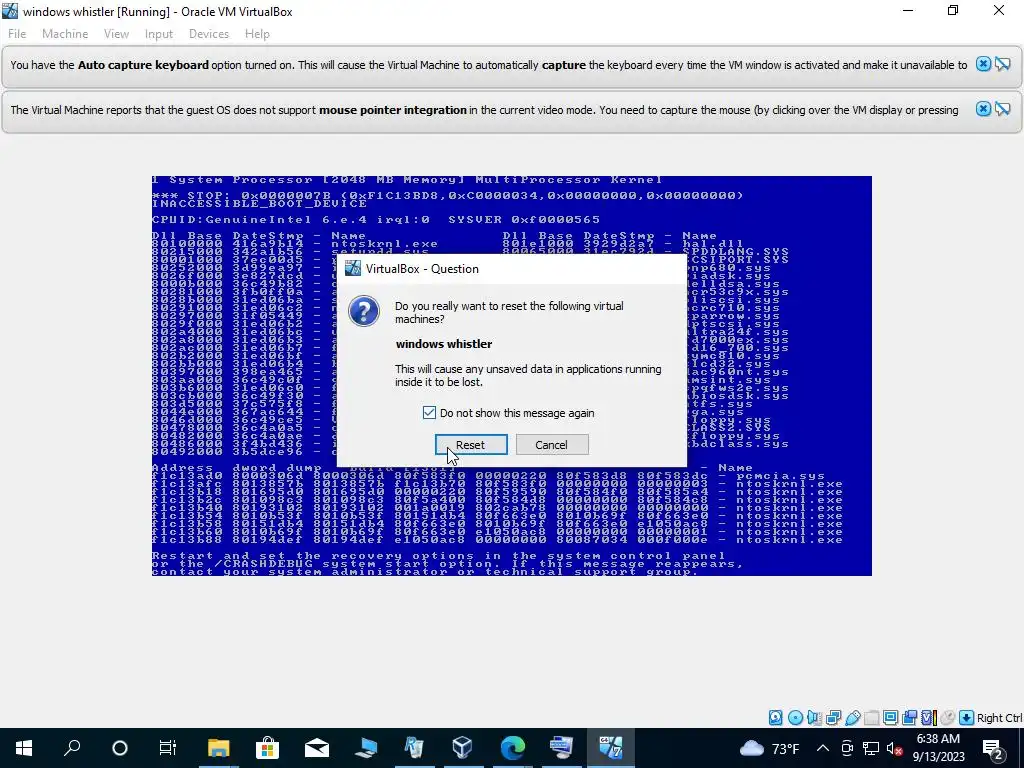Expand hidden system tray icons
The image size is (1024, 768).
823,748
